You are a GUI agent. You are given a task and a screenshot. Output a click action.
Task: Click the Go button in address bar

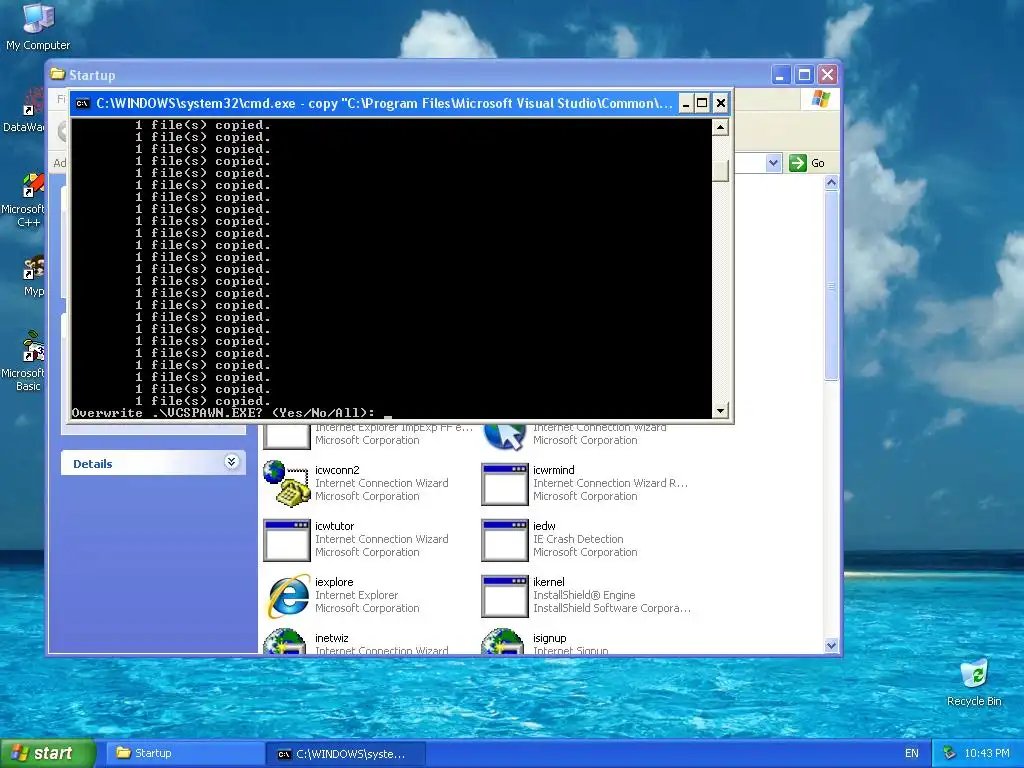pyautogui.click(x=807, y=163)
